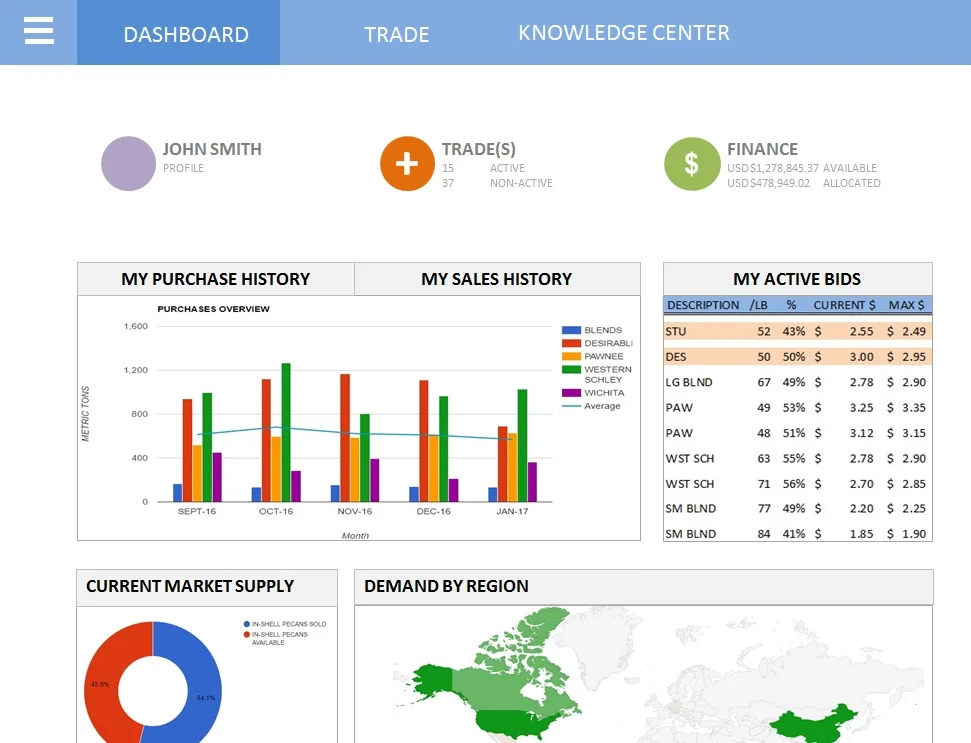Open the hamburger navigation menu
This screenshot has height=743, width=971.
(x=38, y=29)
